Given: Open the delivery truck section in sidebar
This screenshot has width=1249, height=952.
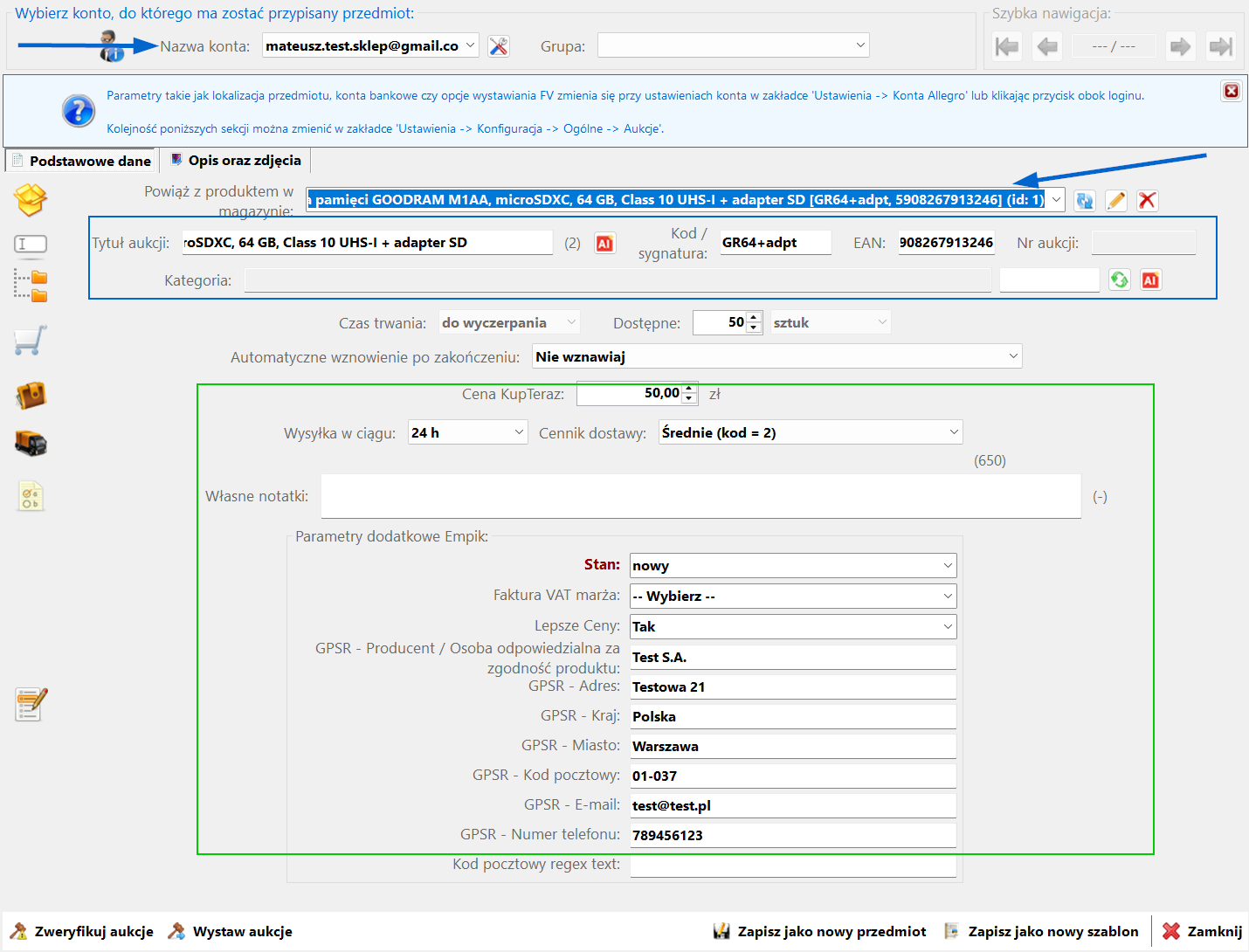Looking at the screenshot, I should (31, 443).
